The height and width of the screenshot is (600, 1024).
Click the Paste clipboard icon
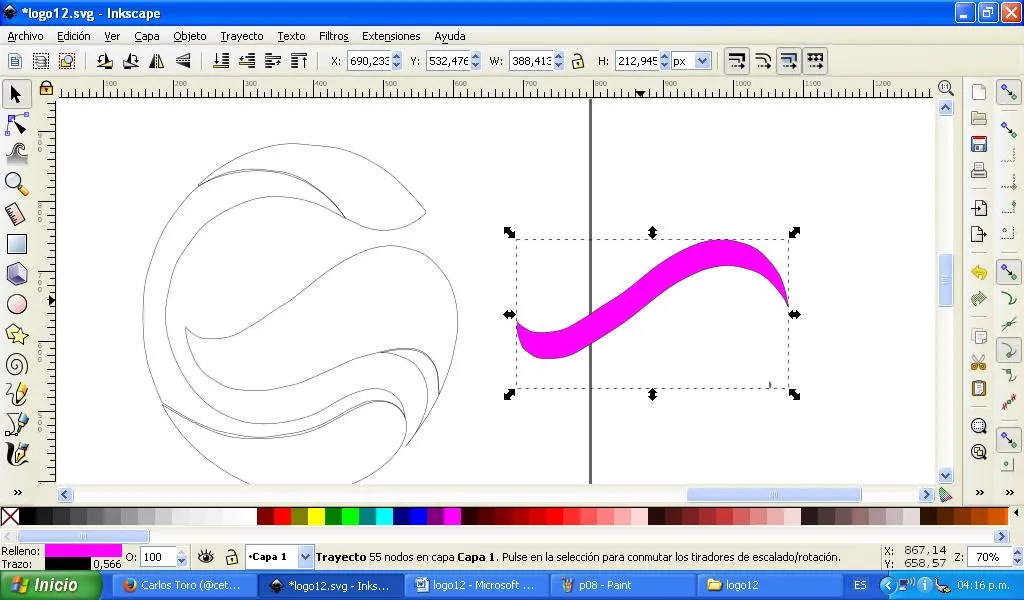click(978, 388)
